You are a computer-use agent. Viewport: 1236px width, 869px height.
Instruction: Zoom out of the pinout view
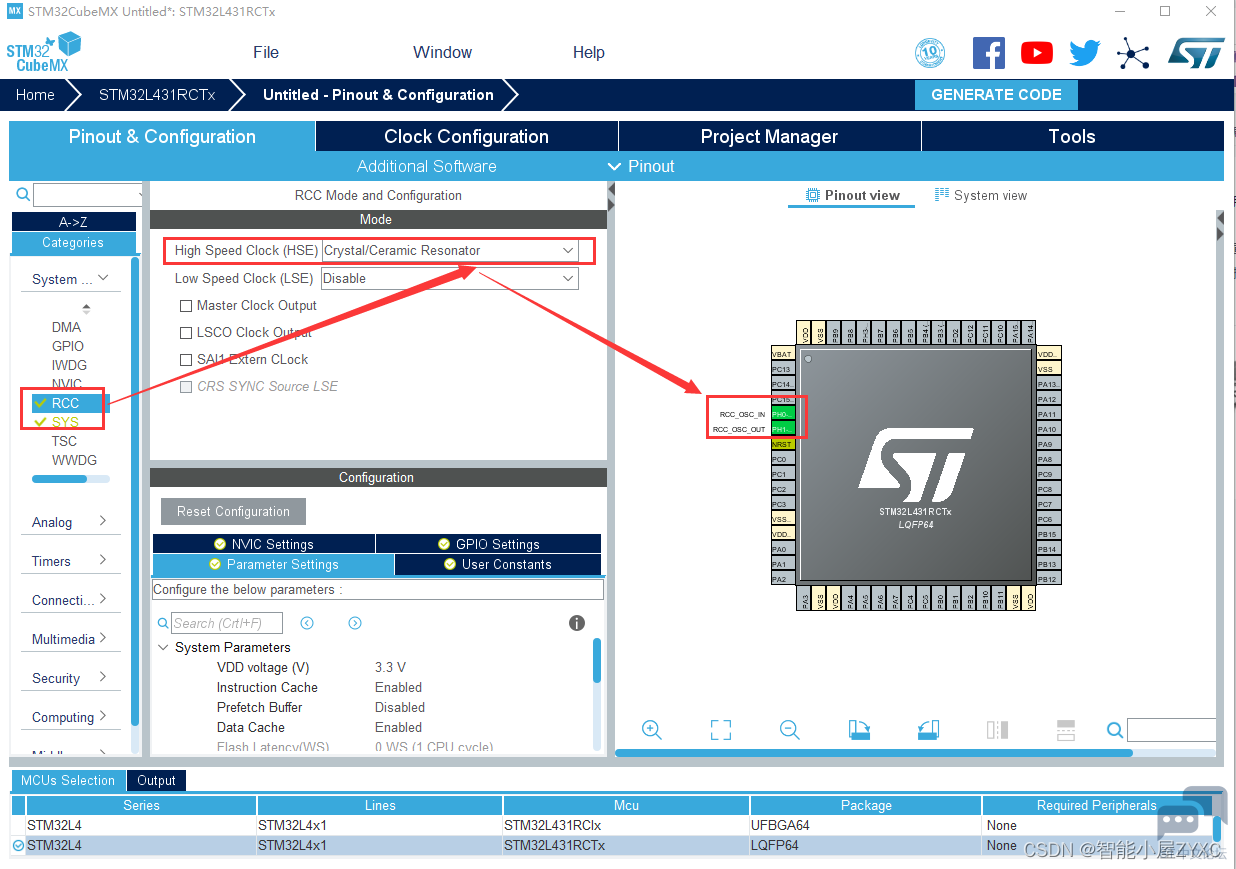(x=790, y=730)
